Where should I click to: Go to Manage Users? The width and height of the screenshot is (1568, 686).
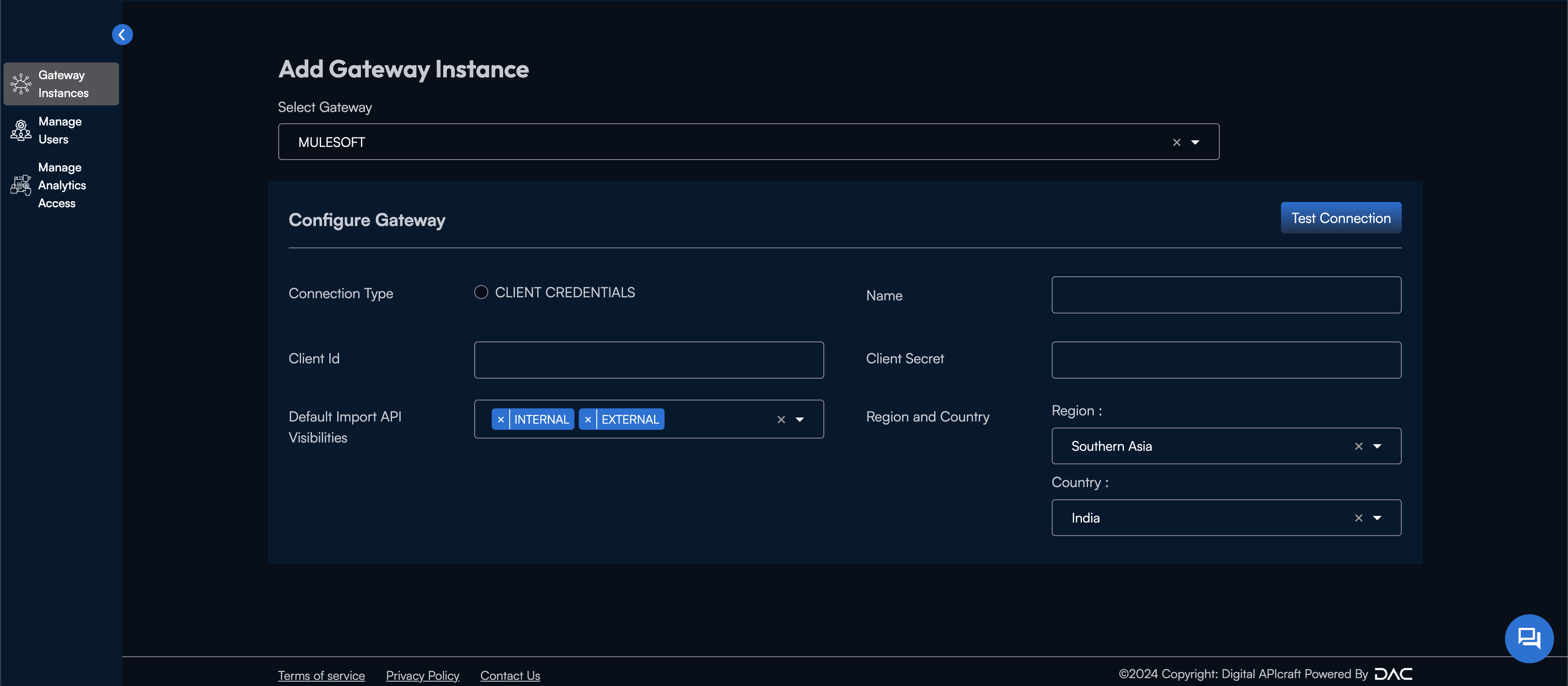click(x=61, y=130)
